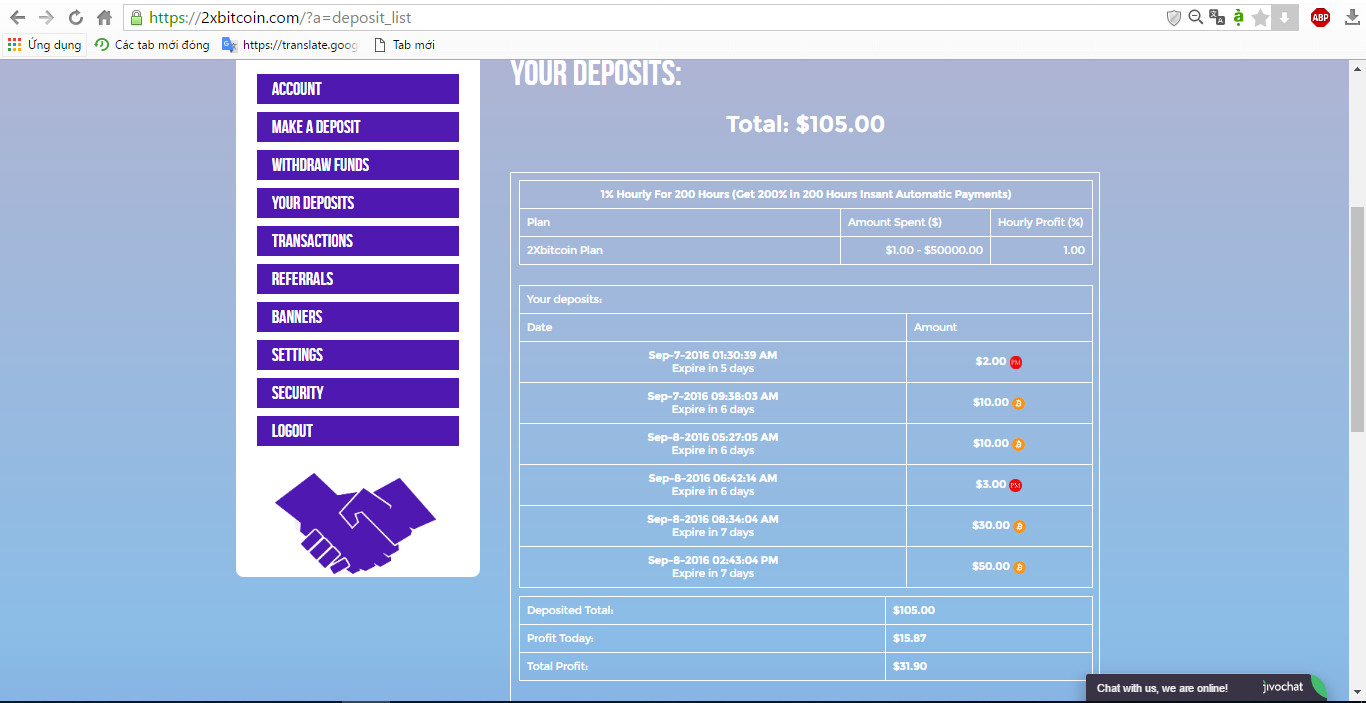Click the browser forward arrow

point(46,17)
